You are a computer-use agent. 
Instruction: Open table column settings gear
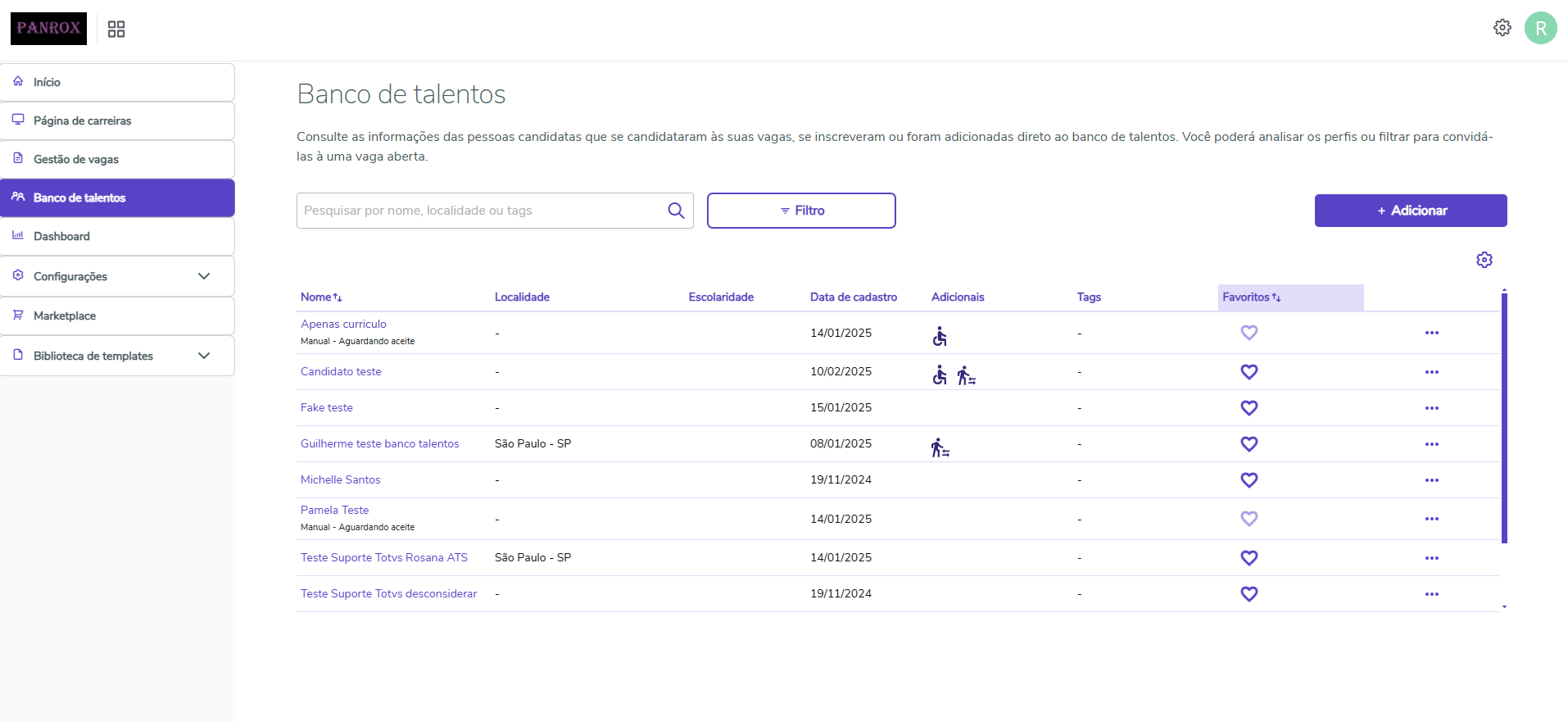click(x=1484, y=260)
